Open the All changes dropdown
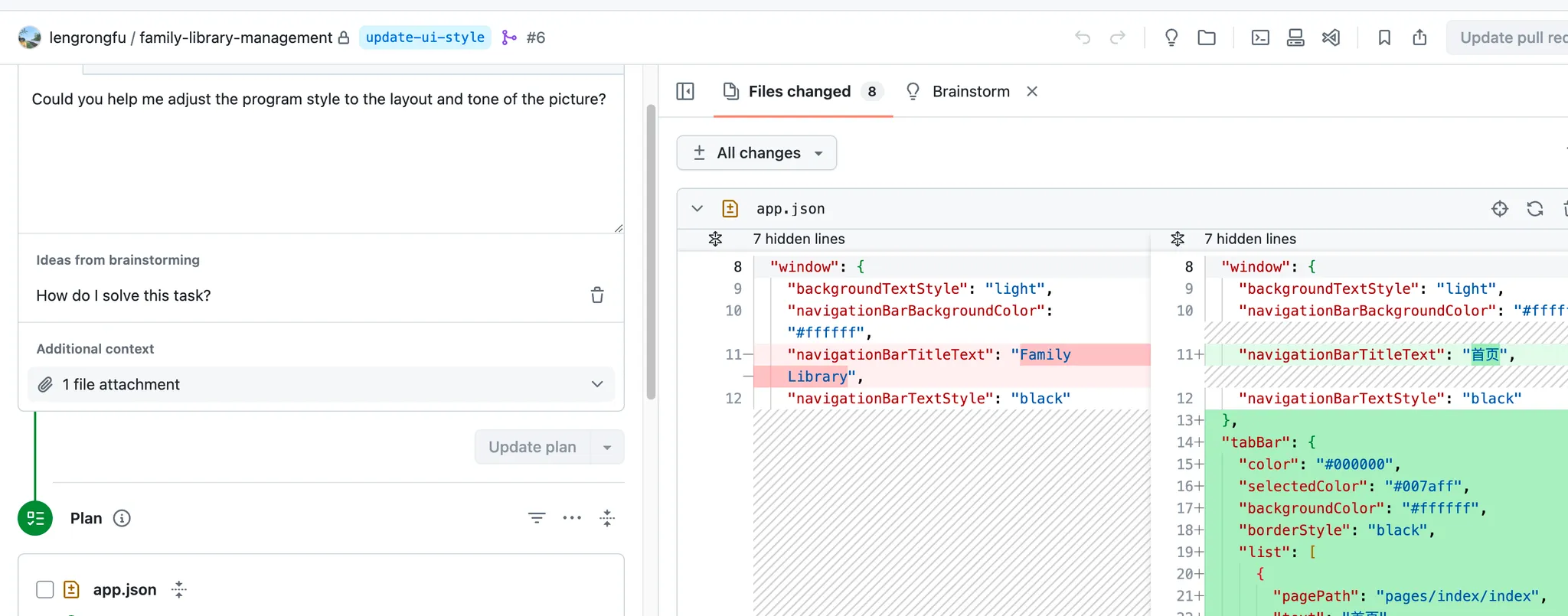The width and height of the screenshot is (1568, 616). pos(756,153)
